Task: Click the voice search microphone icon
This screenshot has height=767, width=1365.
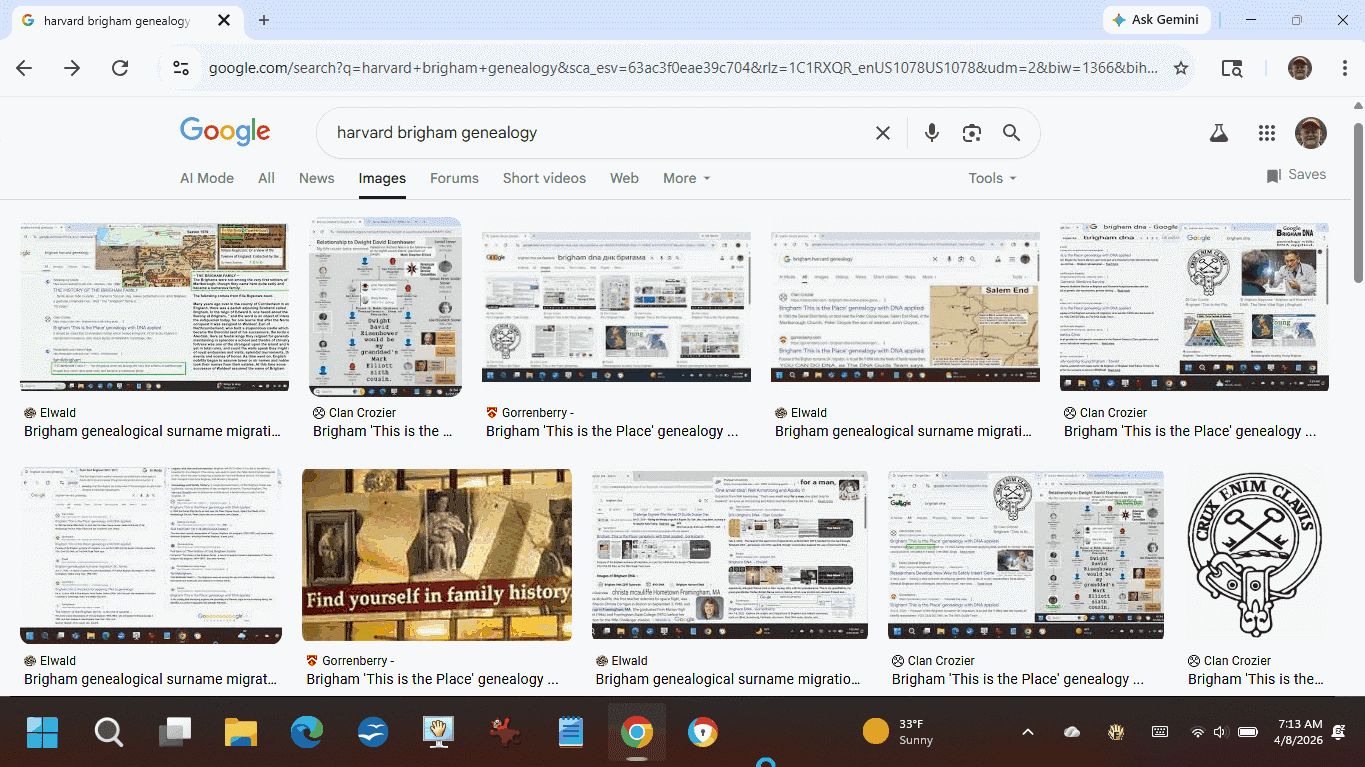Action: tap(931, 133)
